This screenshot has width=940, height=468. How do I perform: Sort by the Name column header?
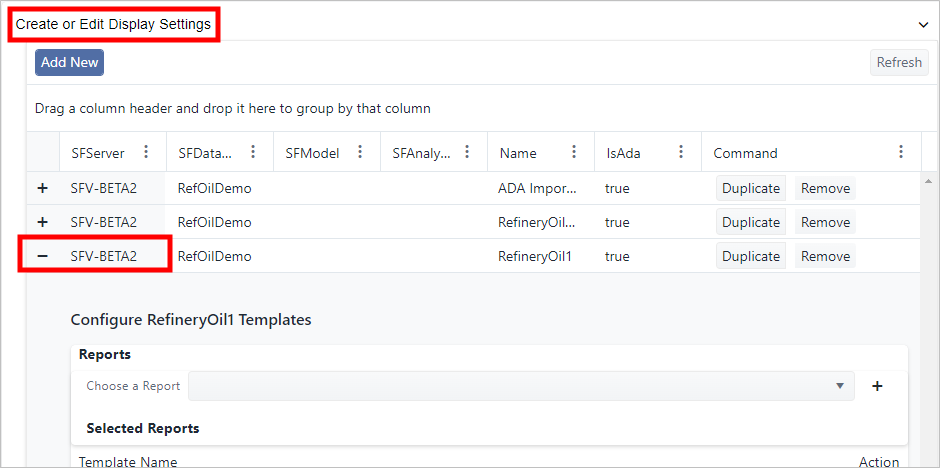click(x=518, y=153)
